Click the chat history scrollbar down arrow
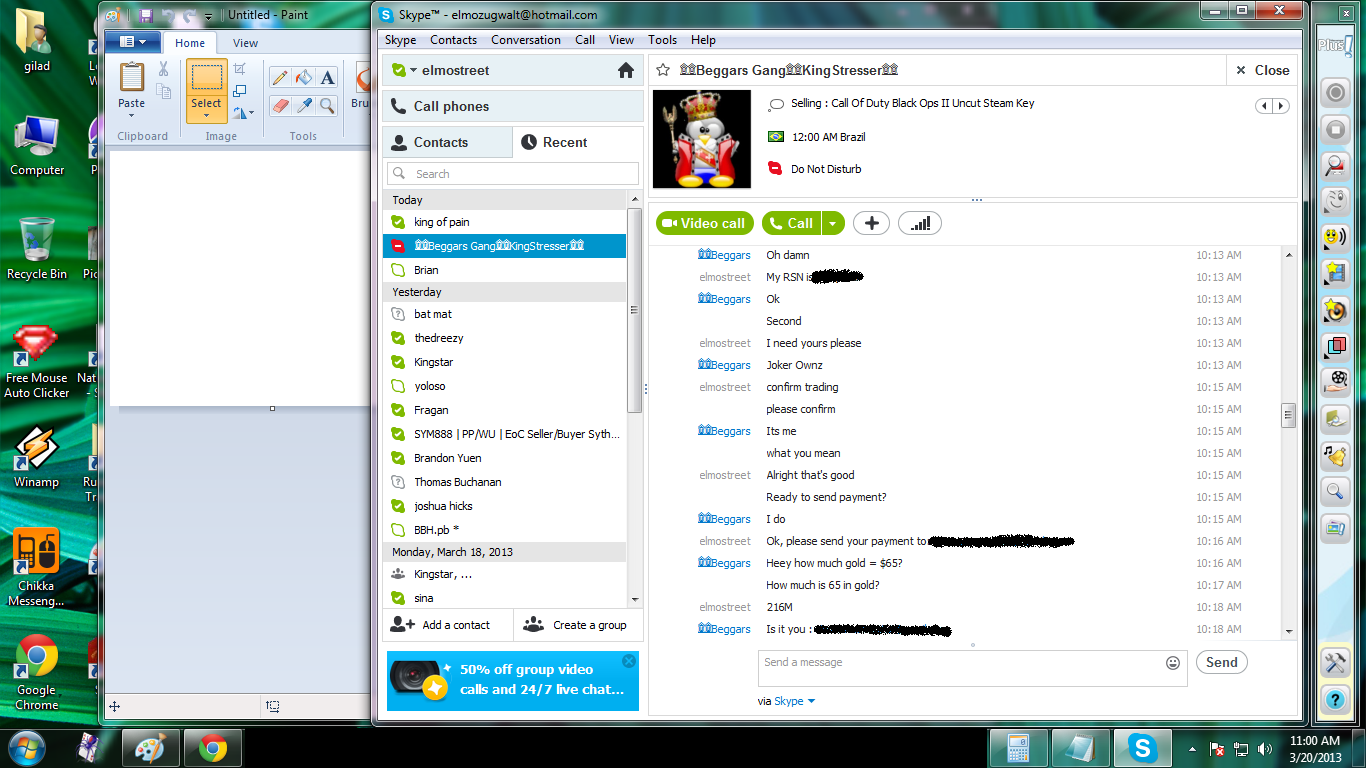The image size is (1366, 768). point(1289,632)
